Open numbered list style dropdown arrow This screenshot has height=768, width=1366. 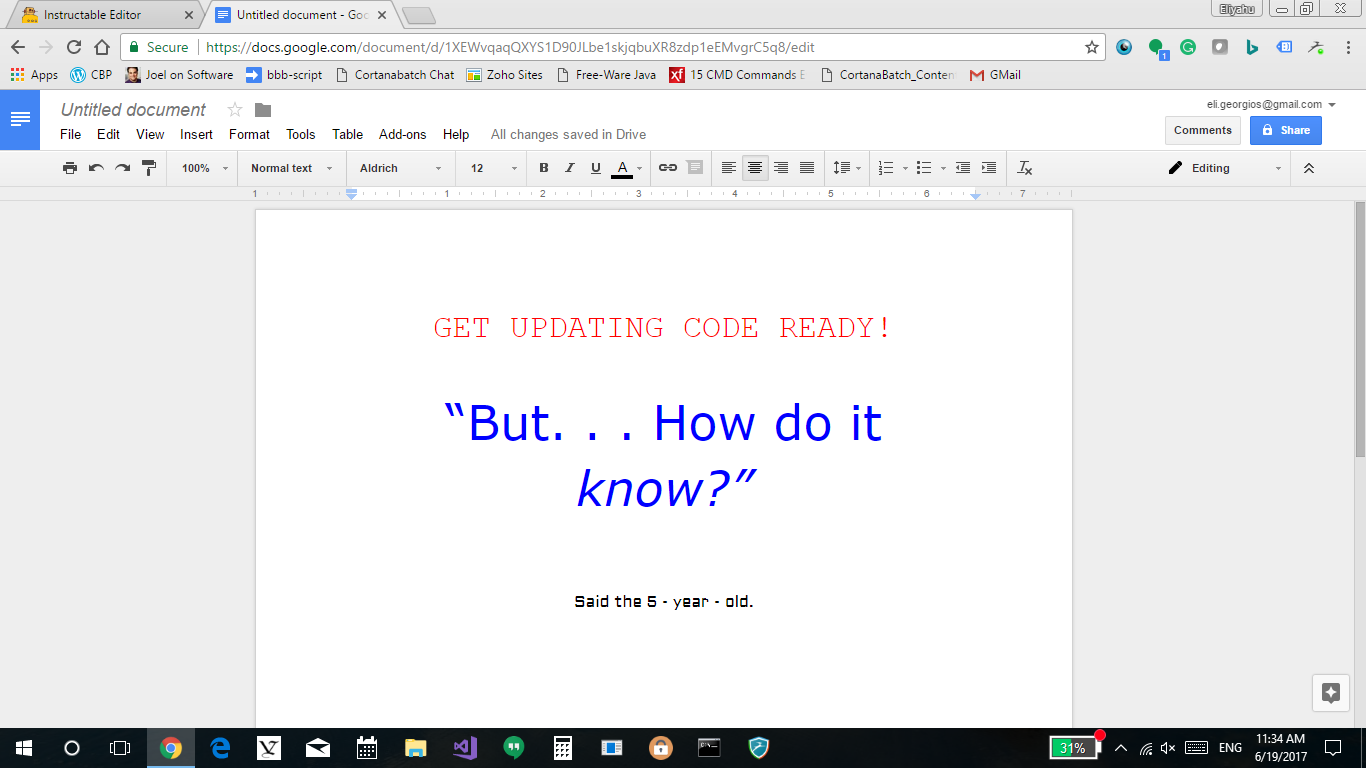(905, 168)
